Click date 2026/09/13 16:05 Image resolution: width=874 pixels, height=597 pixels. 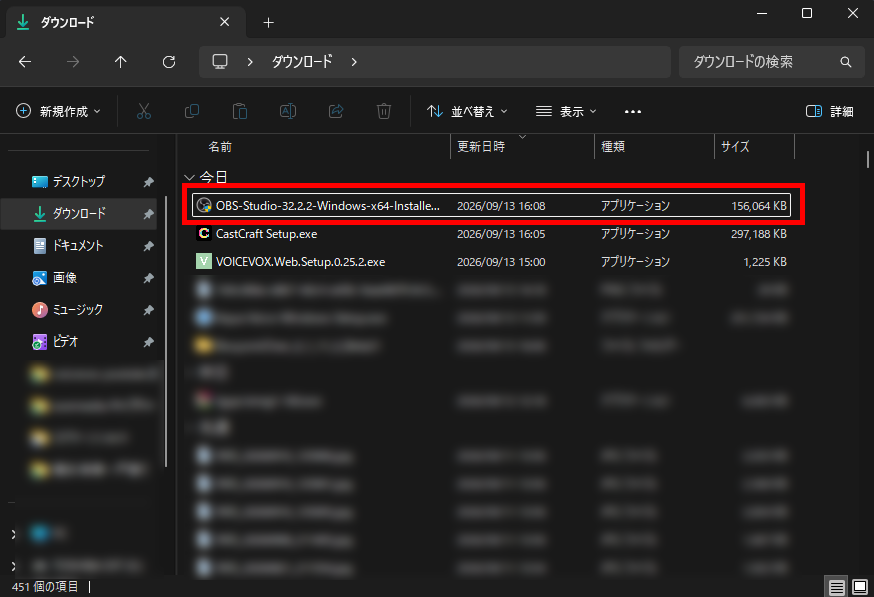(501, 234)
